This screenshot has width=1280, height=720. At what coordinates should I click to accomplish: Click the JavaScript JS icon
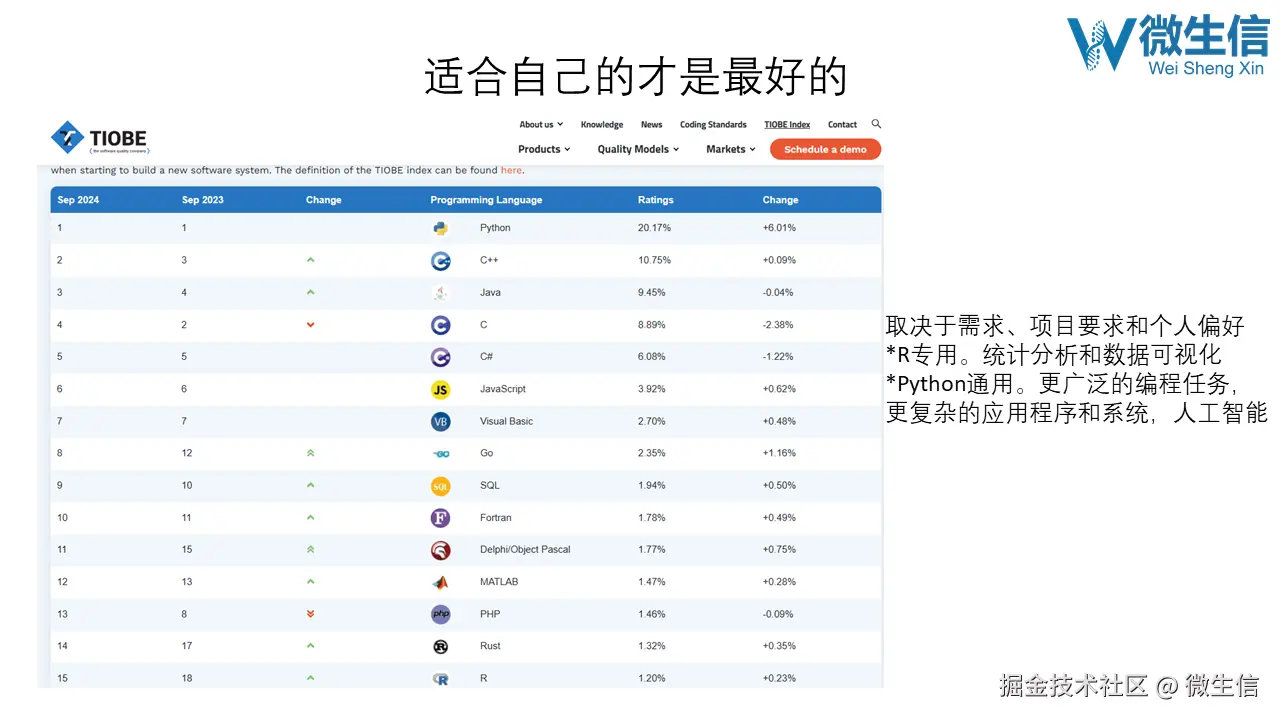coord(440,389)
